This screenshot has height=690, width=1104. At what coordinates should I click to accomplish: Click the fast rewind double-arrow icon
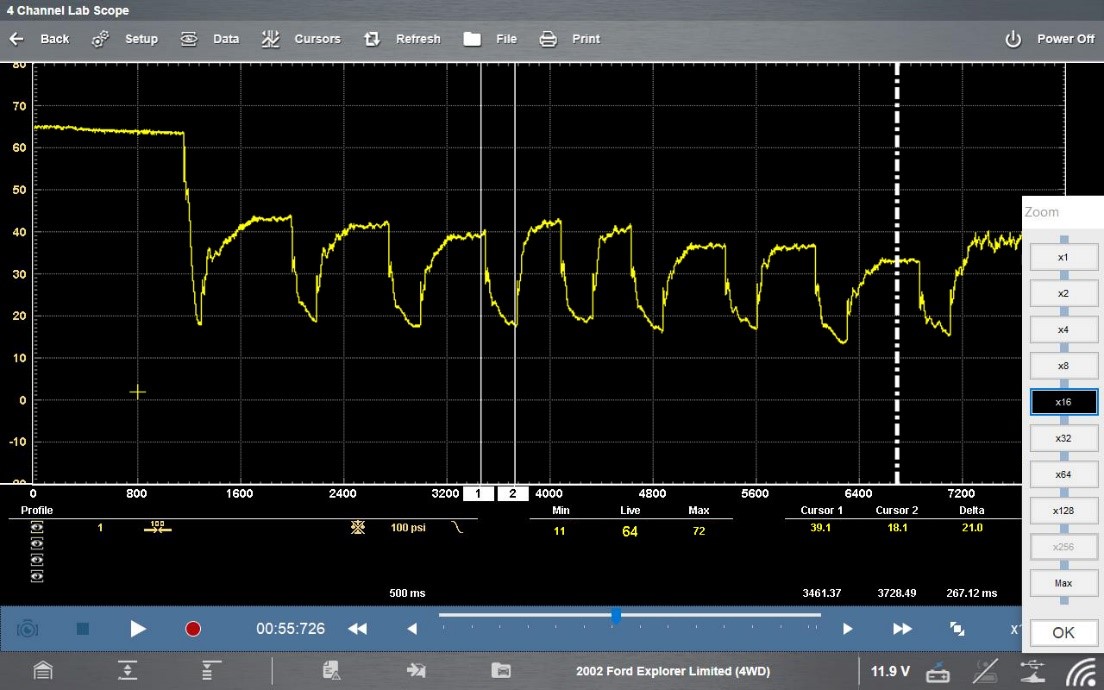(357, 629)
